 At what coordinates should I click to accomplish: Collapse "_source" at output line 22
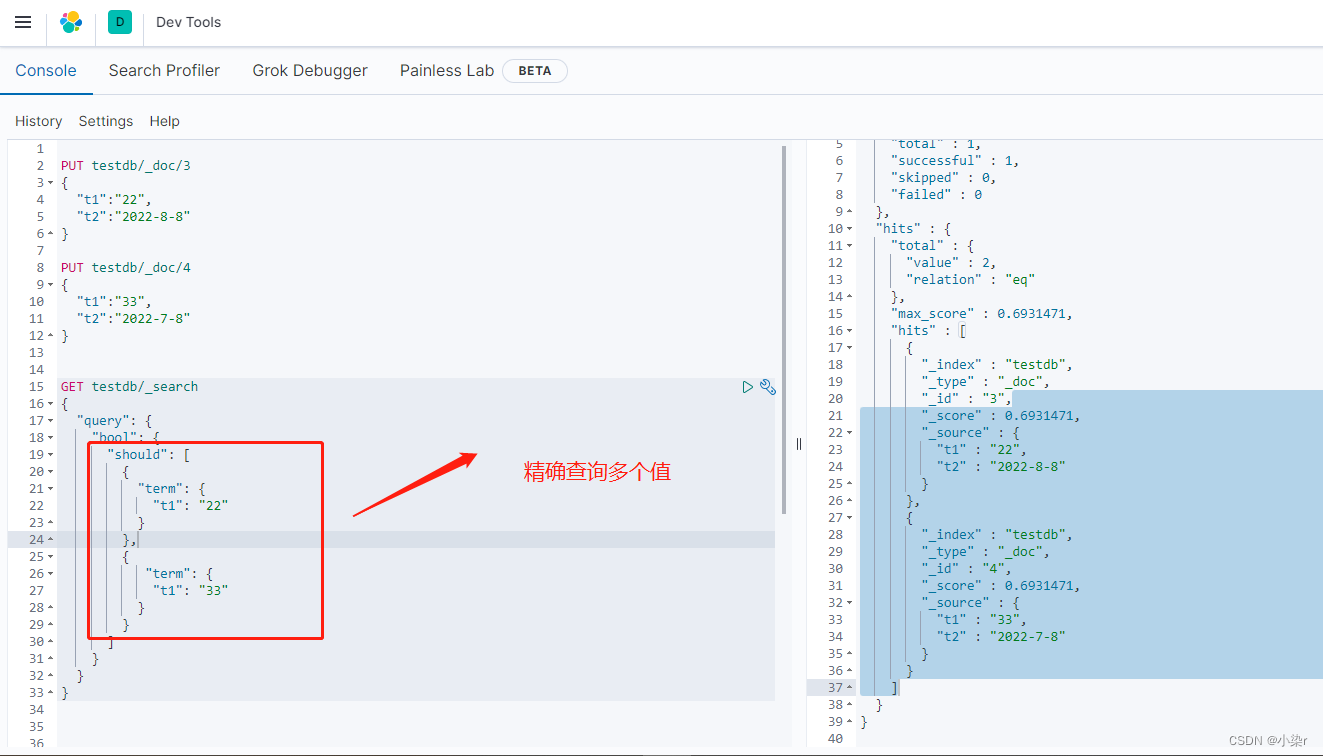click(850, 433)
